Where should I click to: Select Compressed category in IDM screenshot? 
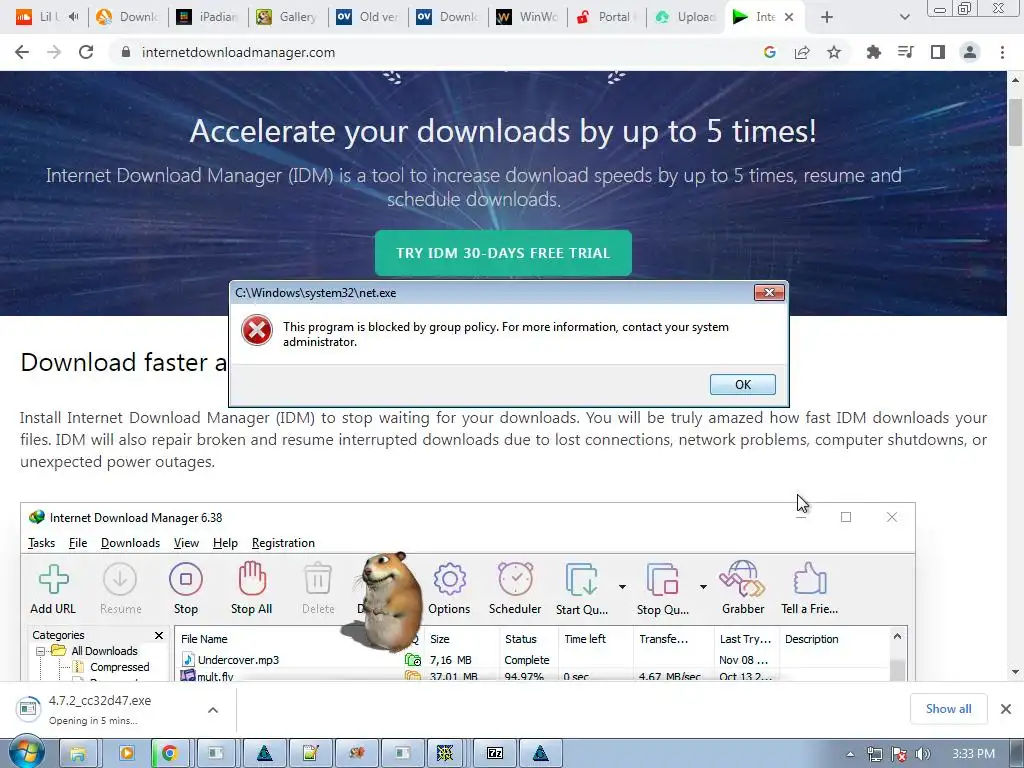pyautogui.click(x=120, y=667)
